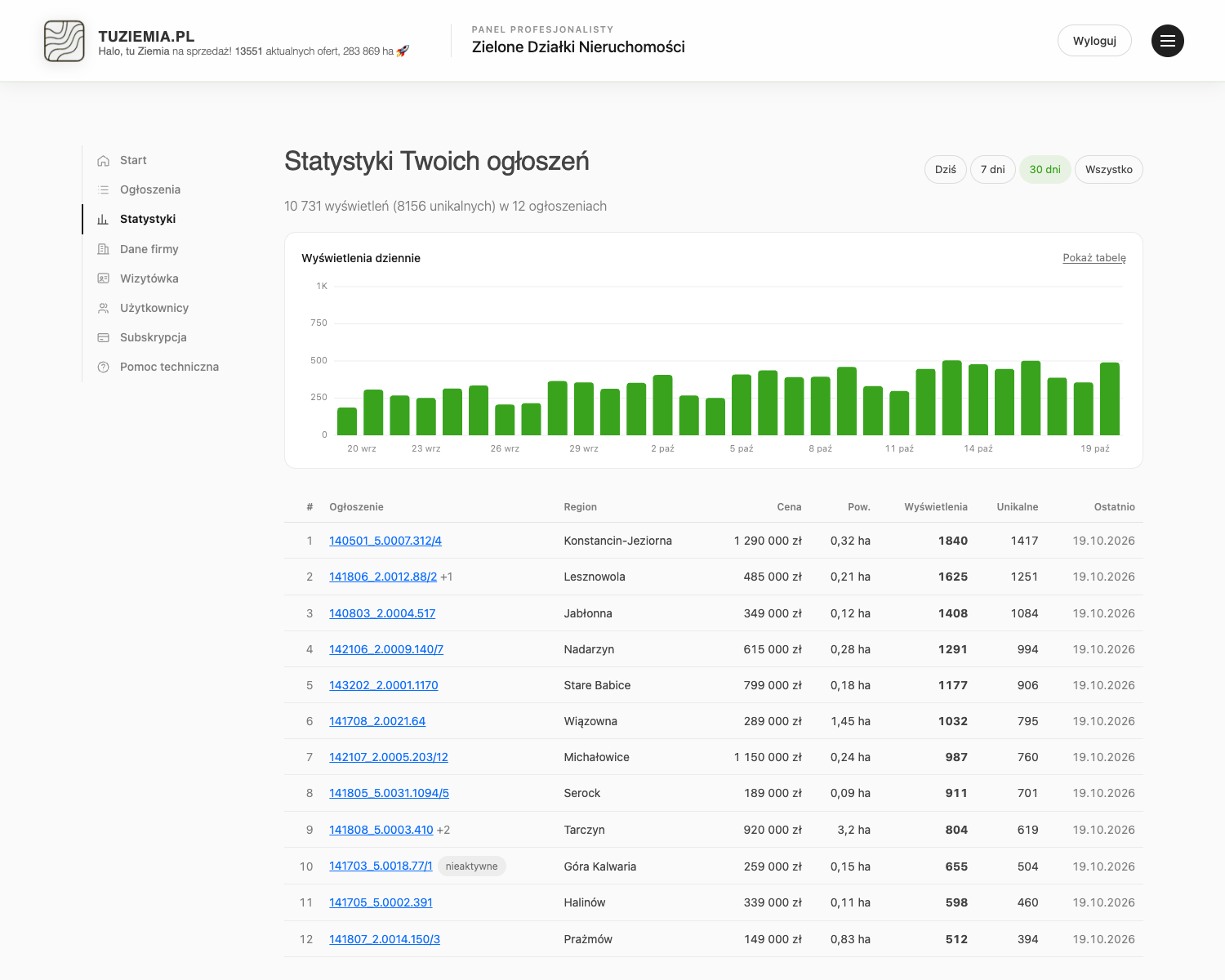Open listing 143202_2.0001.1170
1225x980 pixels.
tap(384, 685)
